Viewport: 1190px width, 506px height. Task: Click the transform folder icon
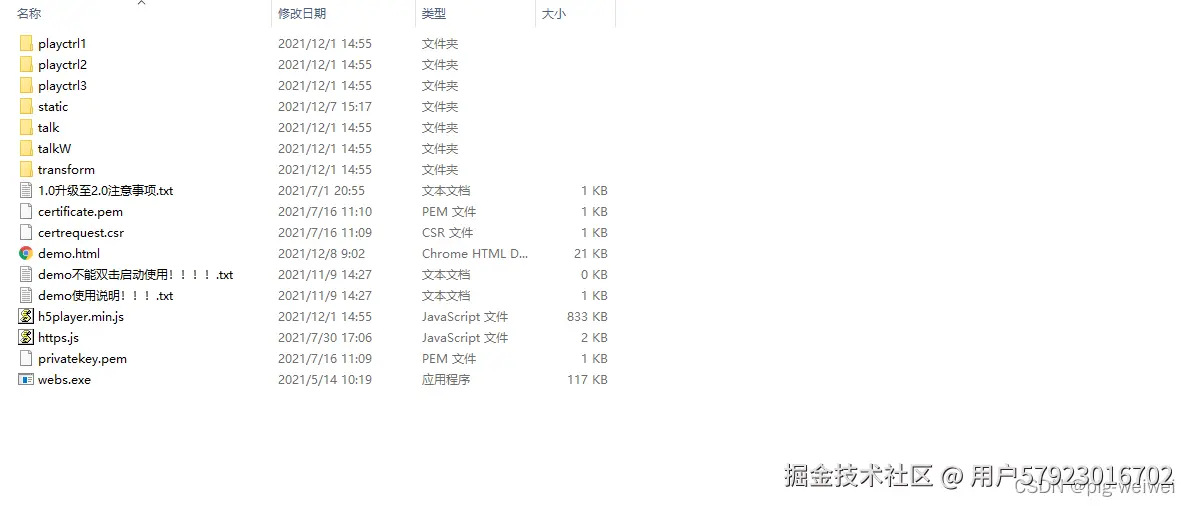click(x=26, y=170)
